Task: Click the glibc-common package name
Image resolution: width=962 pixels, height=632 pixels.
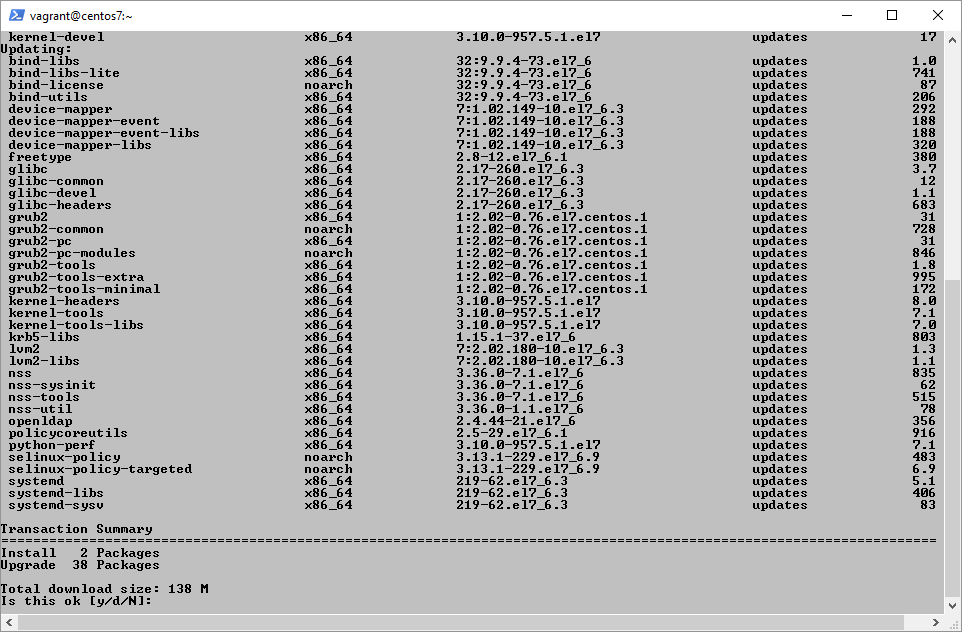Action: coord(56,181)
